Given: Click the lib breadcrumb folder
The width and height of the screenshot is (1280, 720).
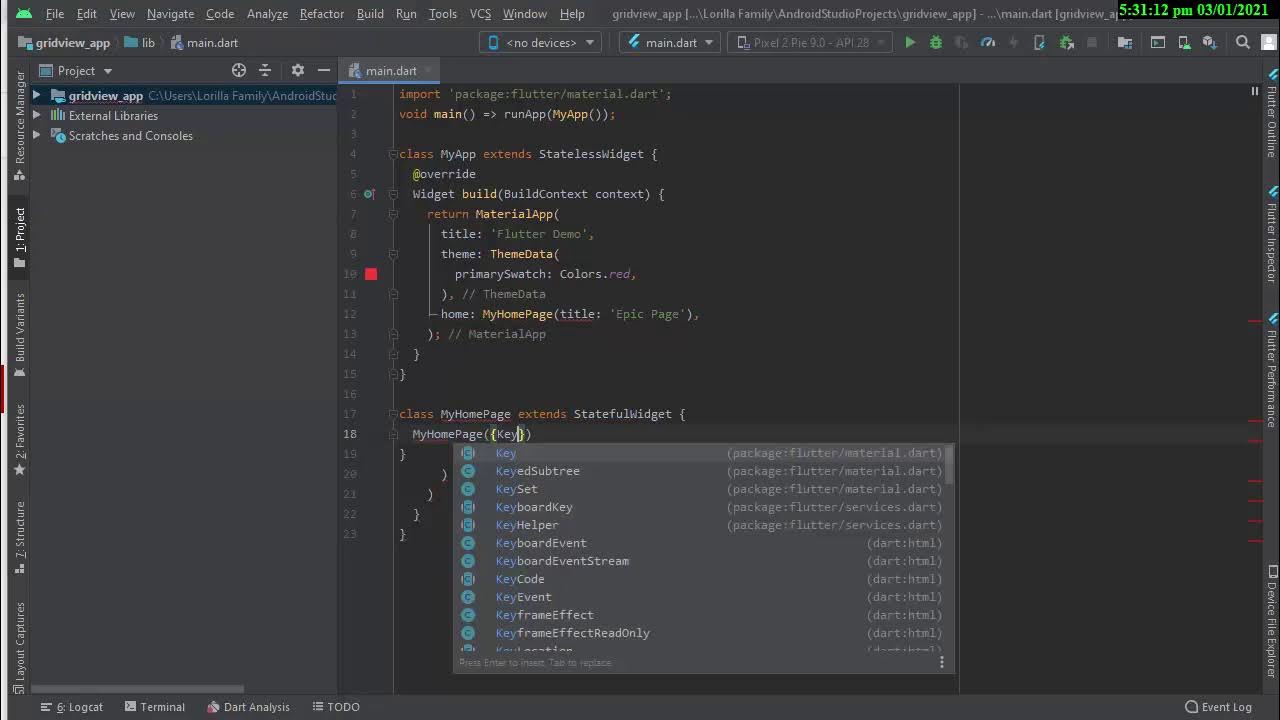Looking at the screenshot, I should click(139, 43).
